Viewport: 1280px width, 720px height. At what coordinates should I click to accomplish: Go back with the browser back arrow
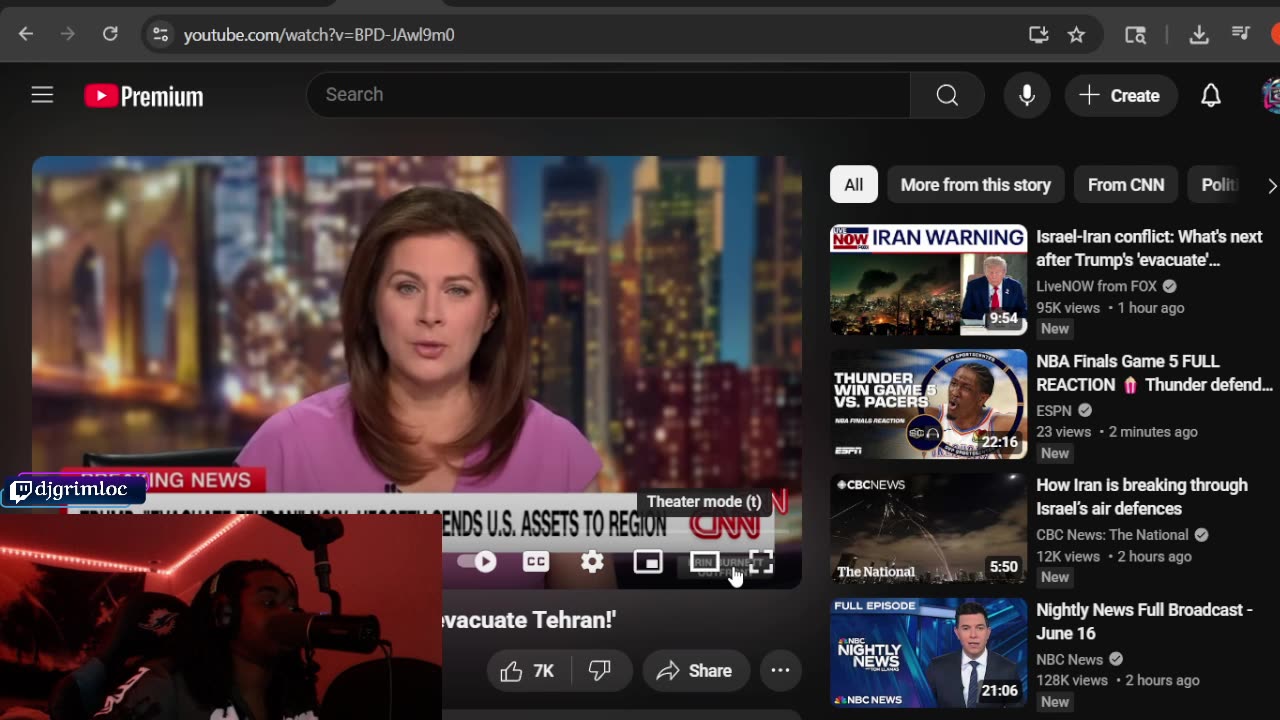coord(26,34)
